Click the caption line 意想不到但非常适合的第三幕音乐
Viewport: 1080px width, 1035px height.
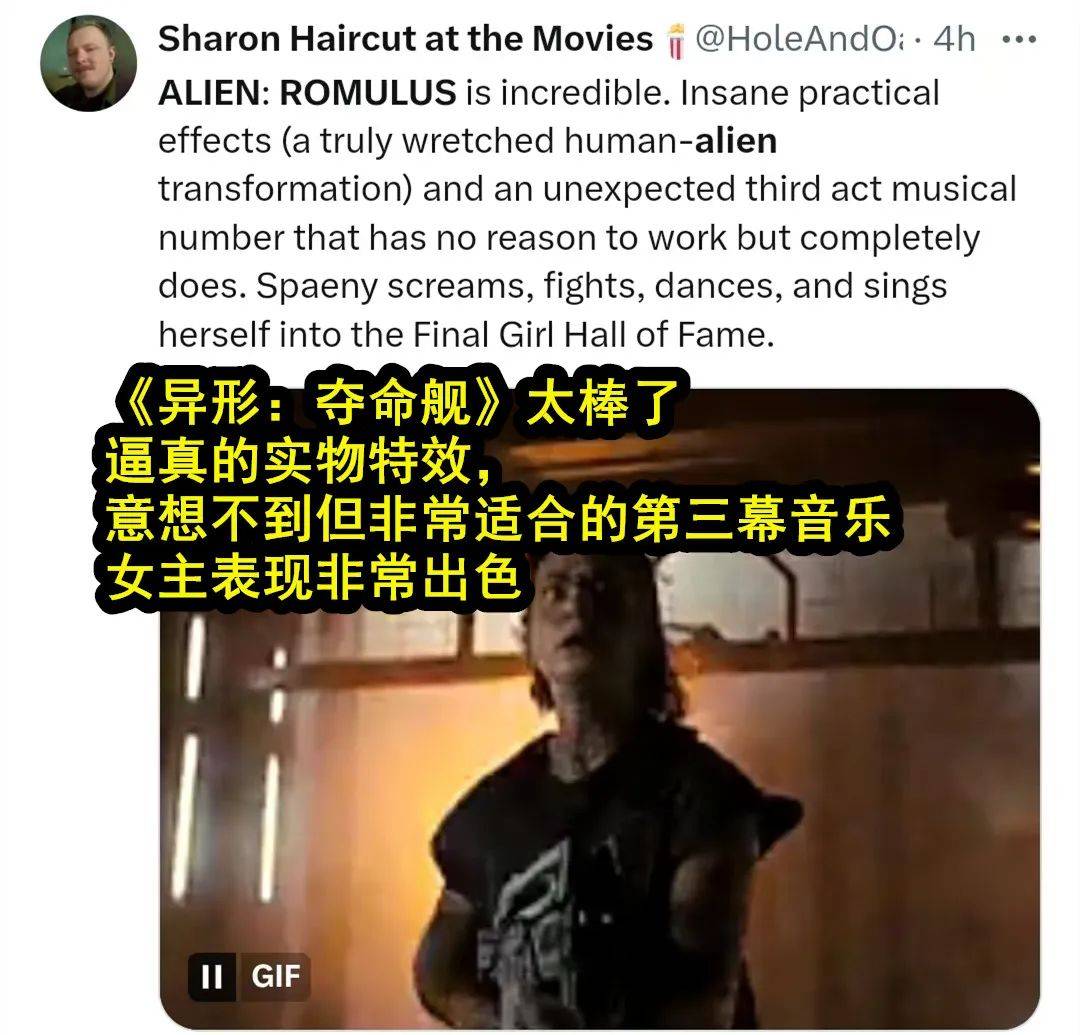pyautogui.click(x=497, y=519)
